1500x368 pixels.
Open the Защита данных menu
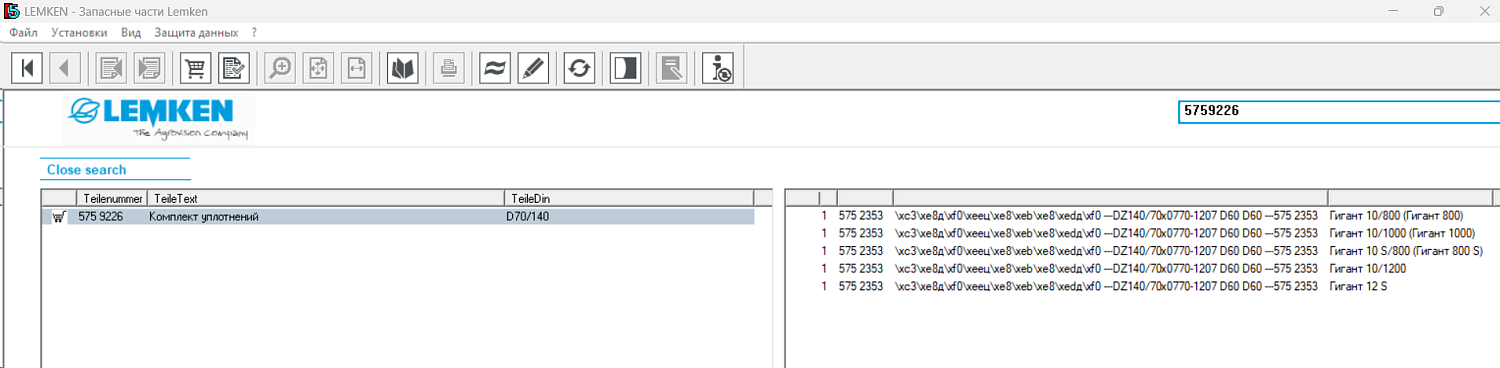[x=196, y=32]
